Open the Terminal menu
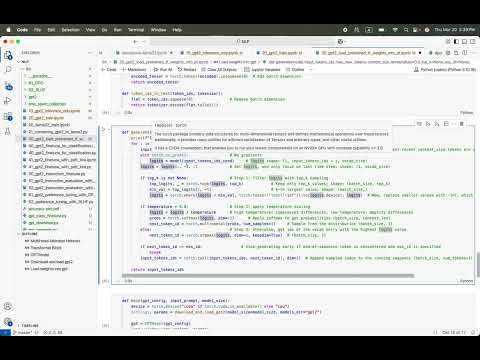This screenshot has width=480, height=360. click(x=136, y=30)
